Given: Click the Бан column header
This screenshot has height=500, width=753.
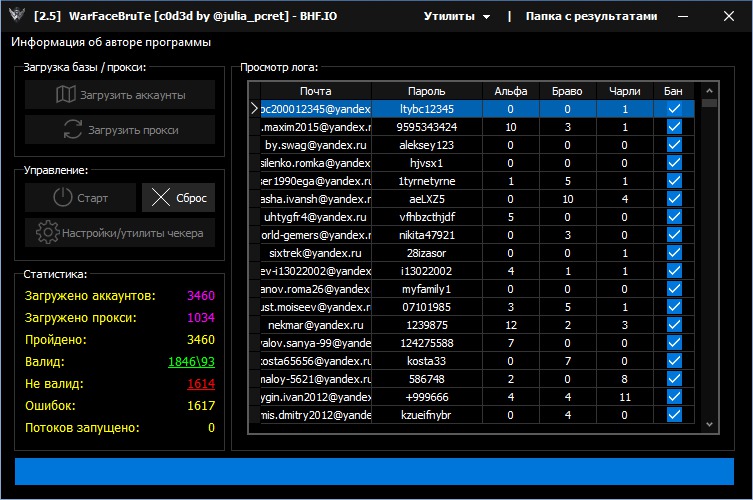Looking at the screenshot, I should pyautogui.click(x=673, y=91).
